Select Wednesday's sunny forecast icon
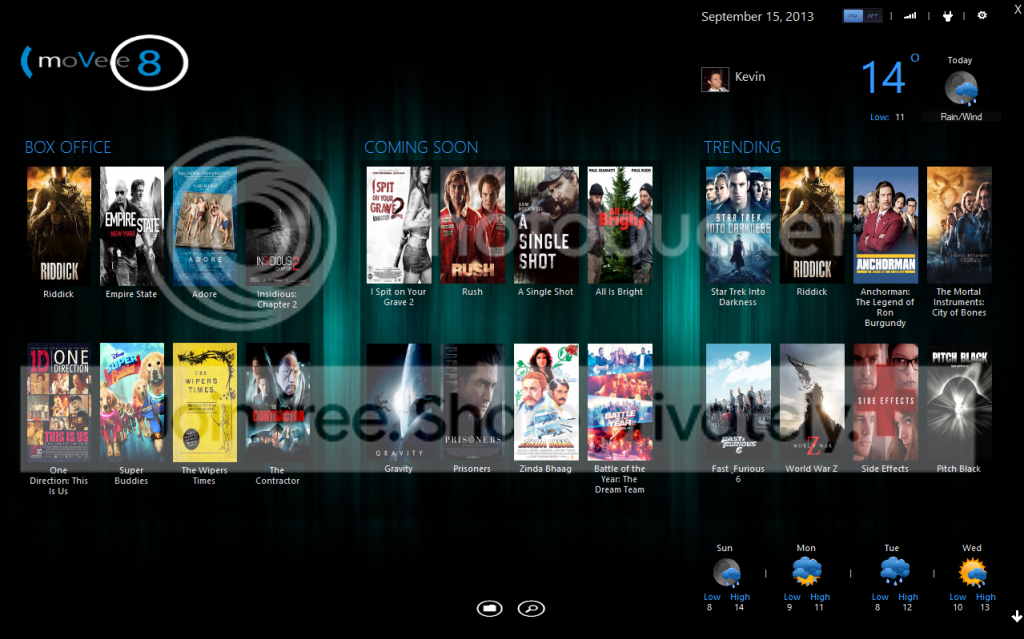The image size is (1024, 639). point(972,573)
